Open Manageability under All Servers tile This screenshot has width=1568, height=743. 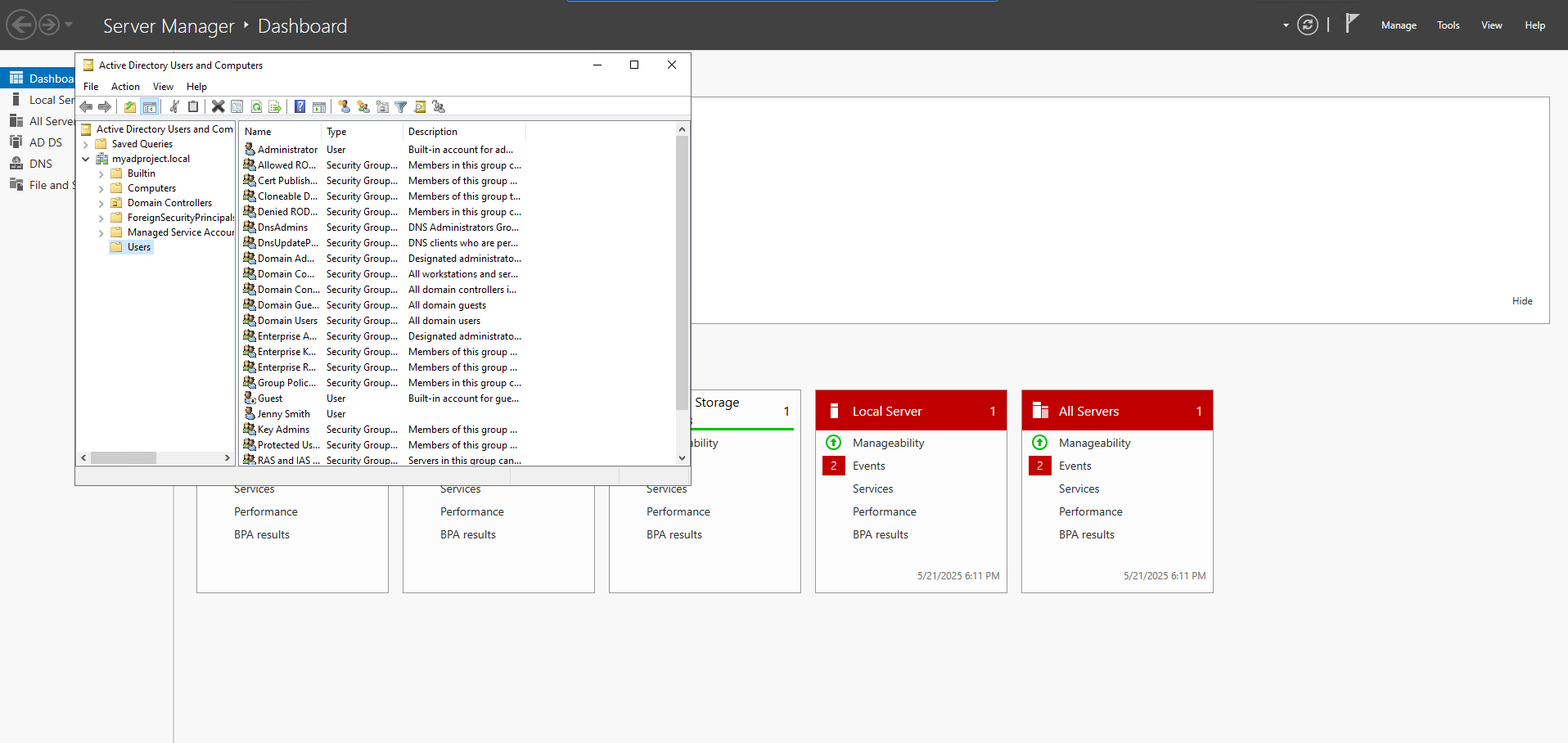pyautogui.click(x=1094, y=443)
